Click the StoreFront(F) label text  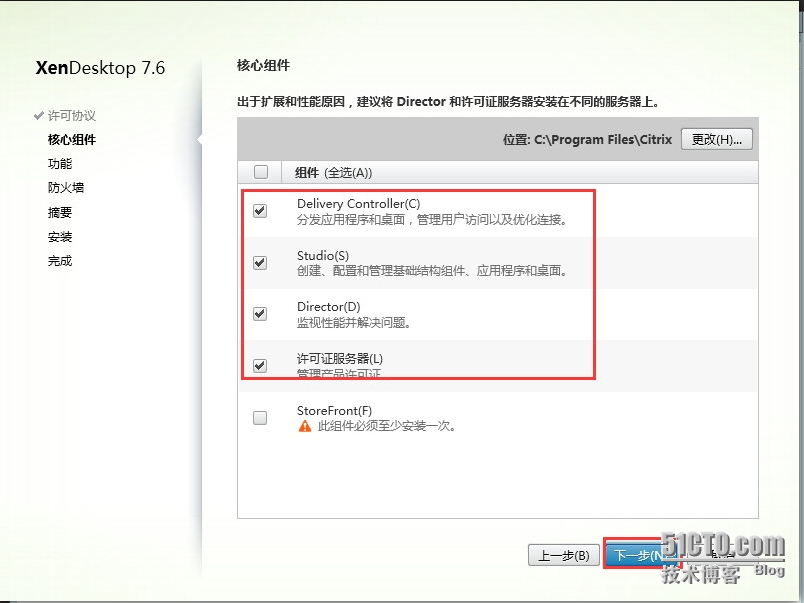coord(334,411)
